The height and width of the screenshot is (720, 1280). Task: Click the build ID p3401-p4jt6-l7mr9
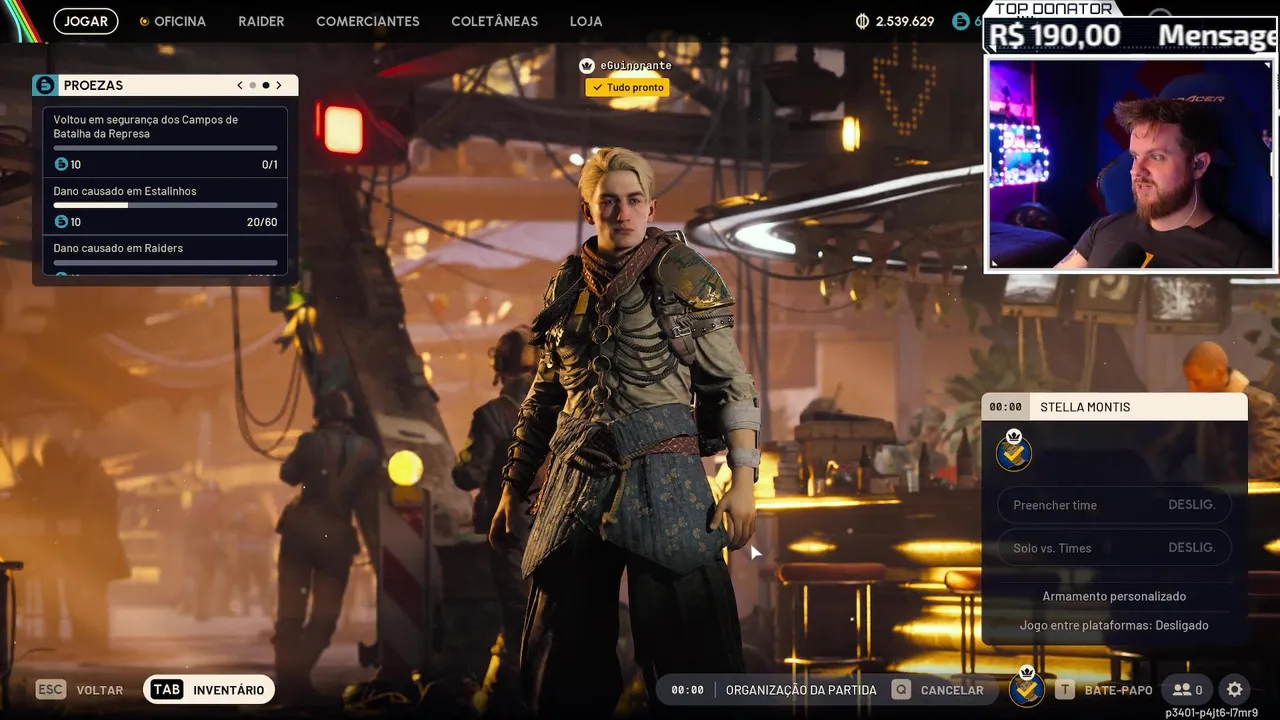pos(1211,713)
